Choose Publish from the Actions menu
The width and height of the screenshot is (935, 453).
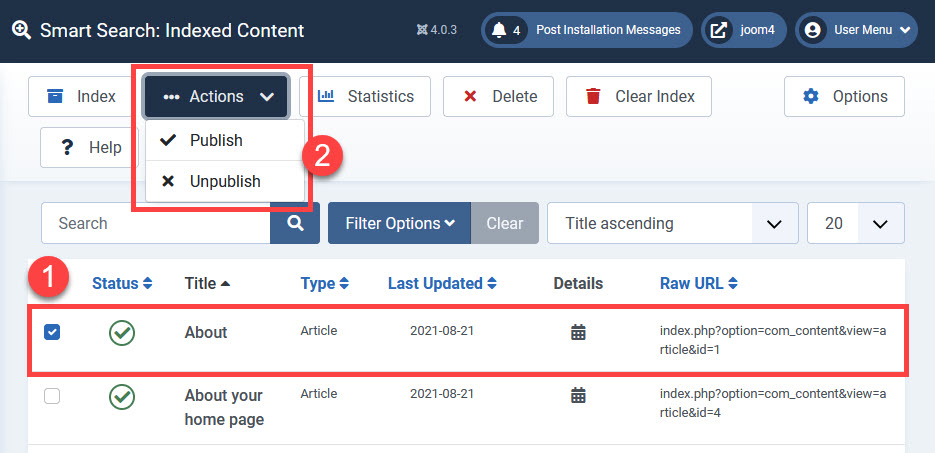[x=215, y=140]
